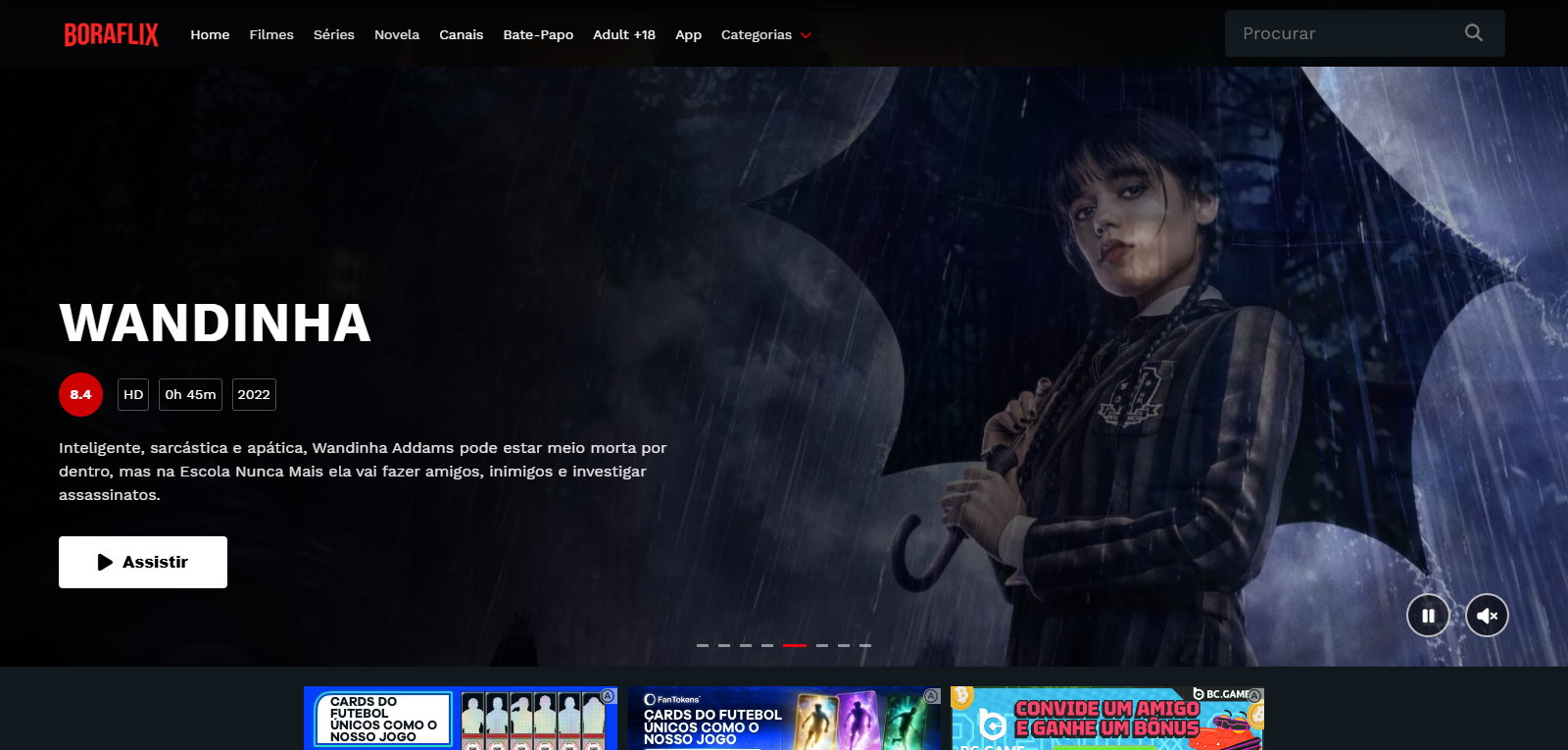
Task: Select the first carousel slide indicator
Action: point(703,645)
